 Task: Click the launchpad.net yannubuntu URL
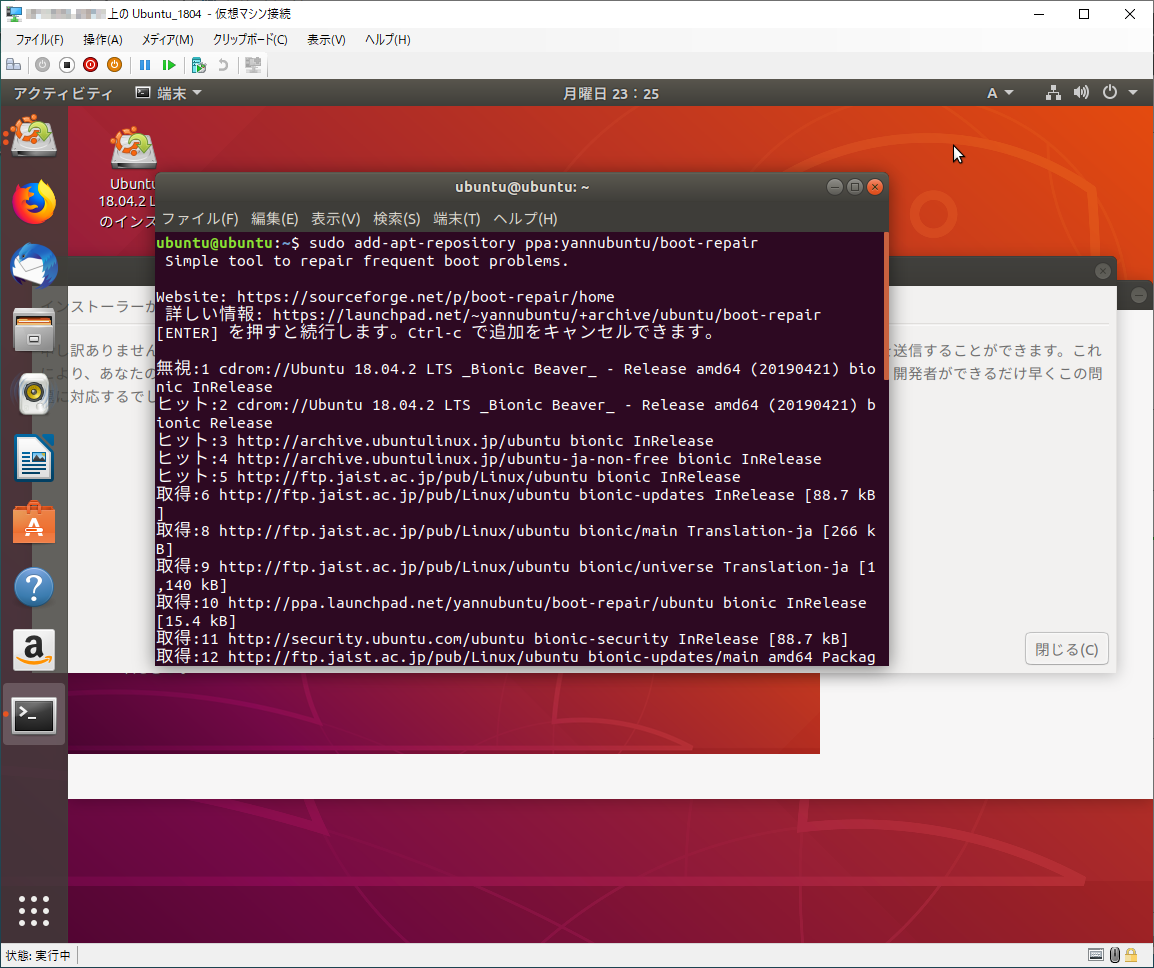pos(546,315)
